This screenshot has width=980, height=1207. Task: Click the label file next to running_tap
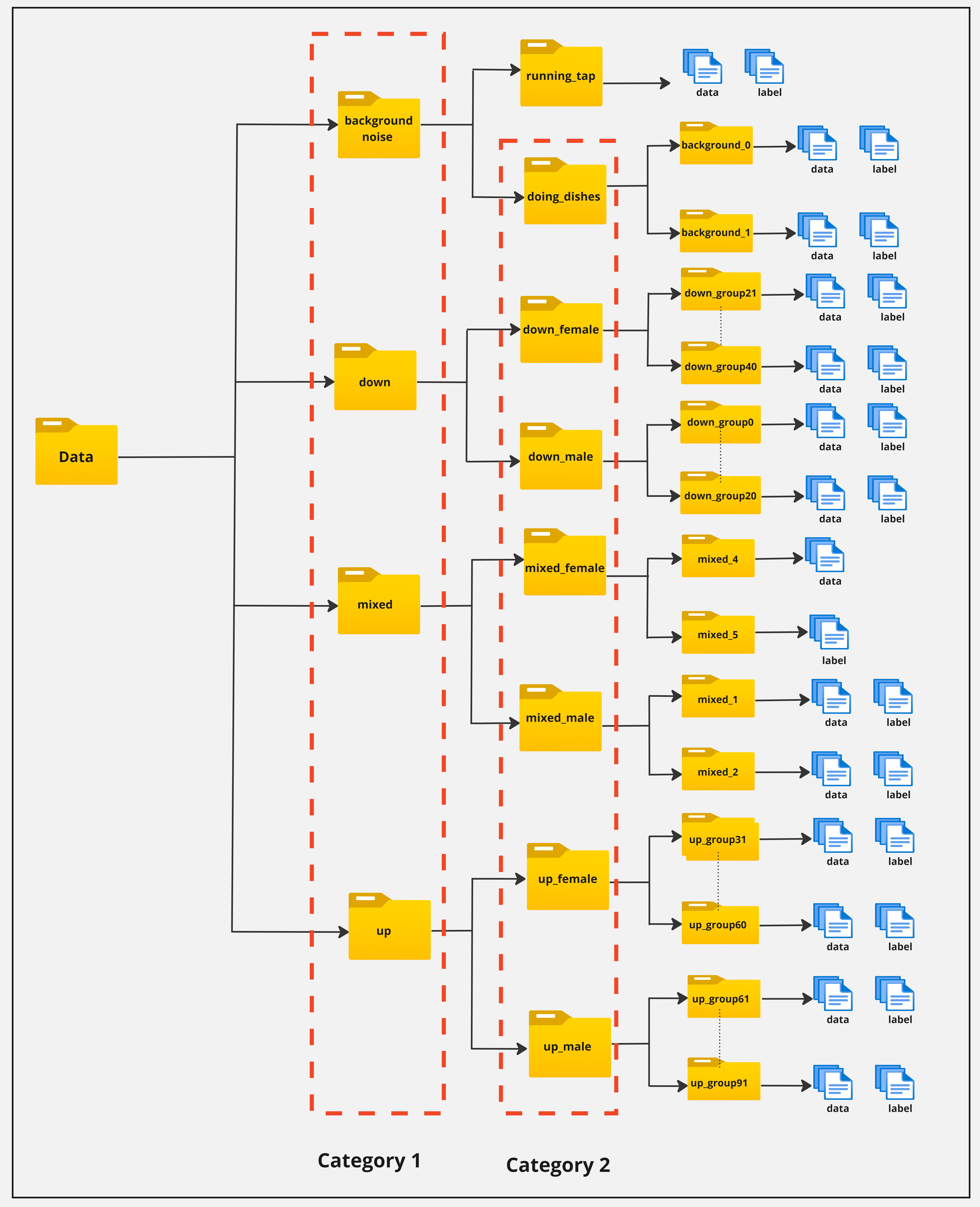(x=764, y=67)
